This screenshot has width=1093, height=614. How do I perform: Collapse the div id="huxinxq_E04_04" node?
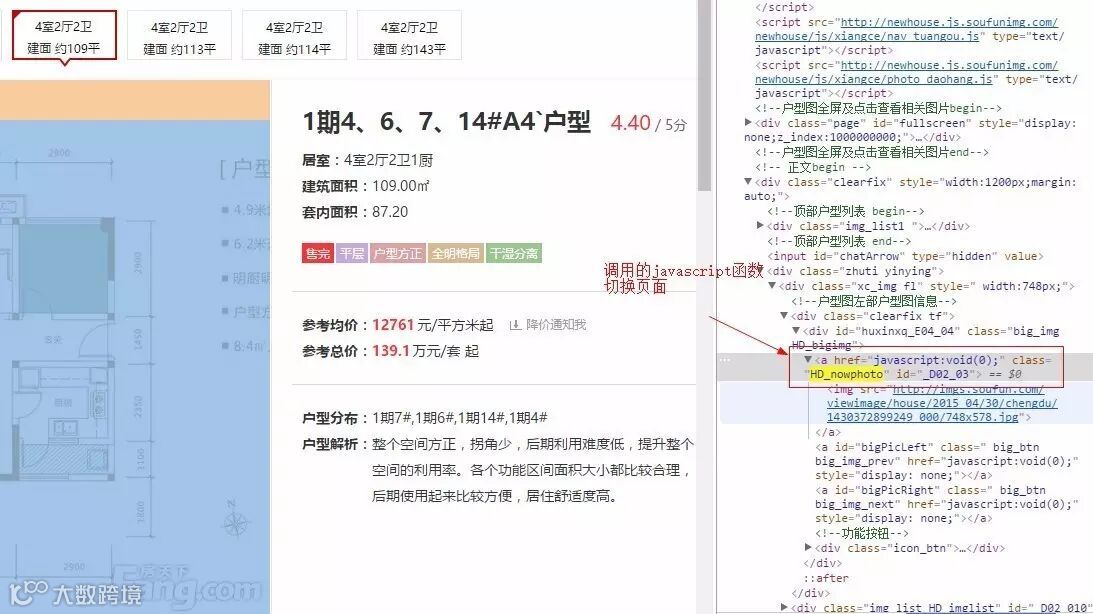(x=795, y=331)
